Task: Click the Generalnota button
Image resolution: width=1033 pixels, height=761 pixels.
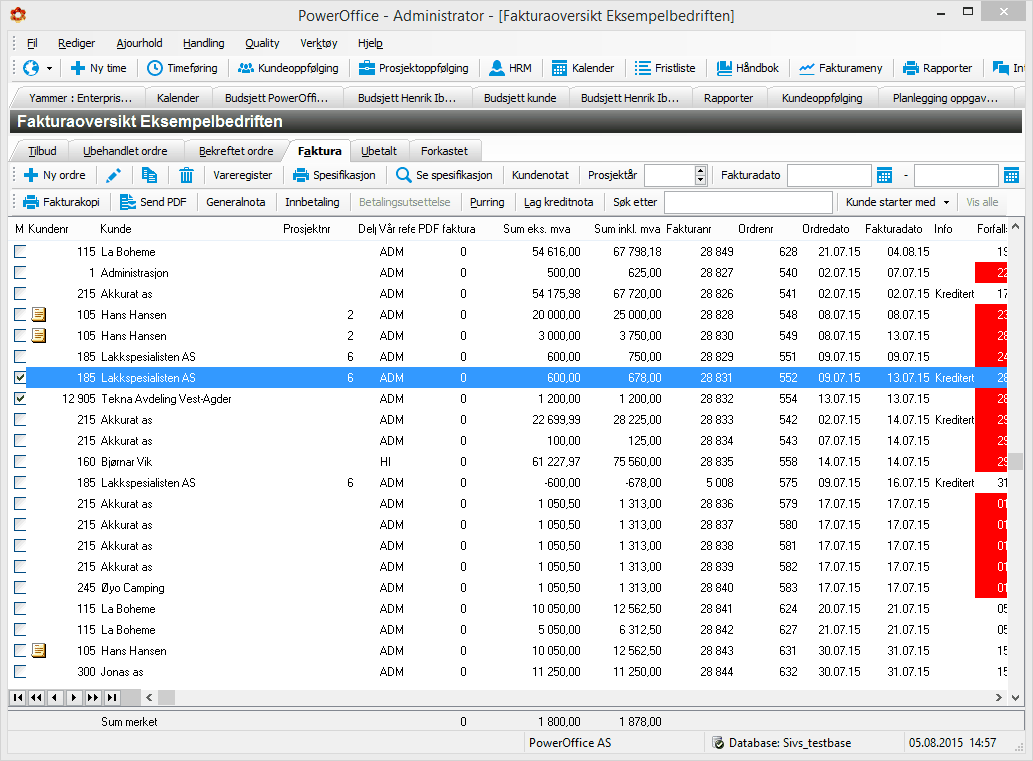Action: pyautogui.click(x=235, y=202)
